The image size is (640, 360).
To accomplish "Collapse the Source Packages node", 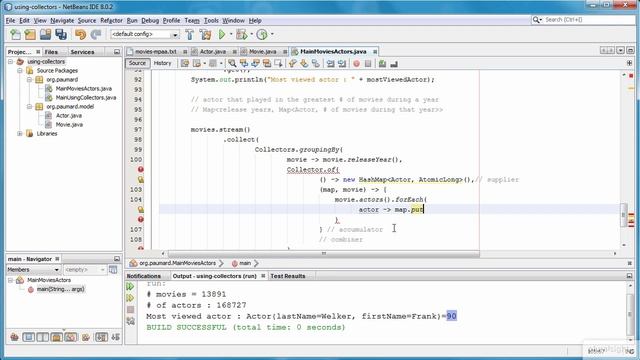I will click(20, 71).
